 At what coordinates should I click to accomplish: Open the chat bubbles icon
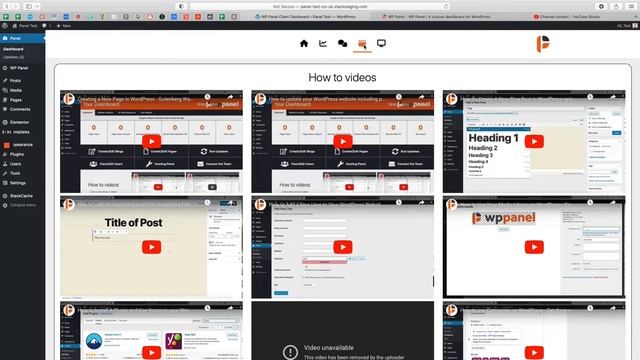(342, 43)
